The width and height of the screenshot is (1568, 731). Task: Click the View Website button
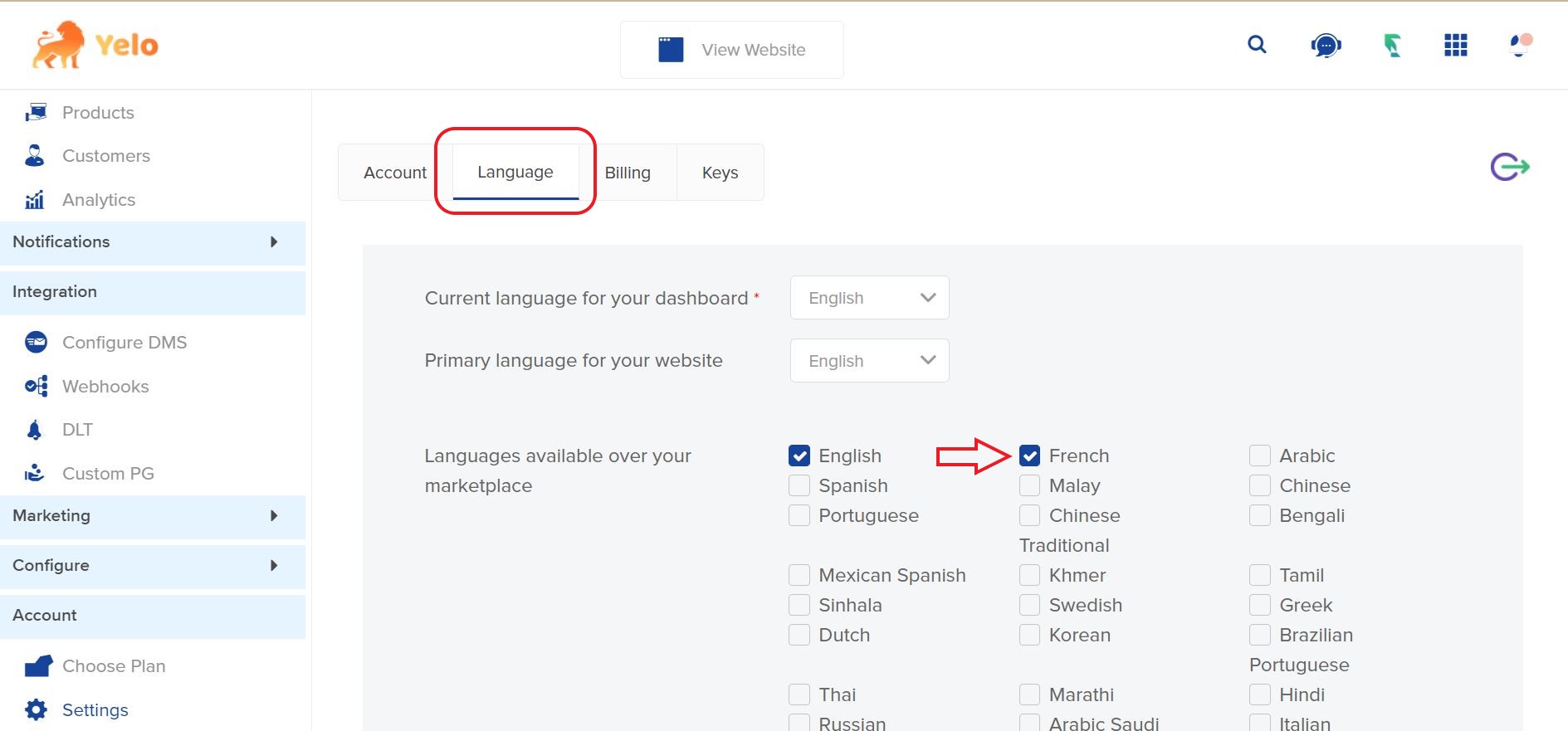coord(731,50)
